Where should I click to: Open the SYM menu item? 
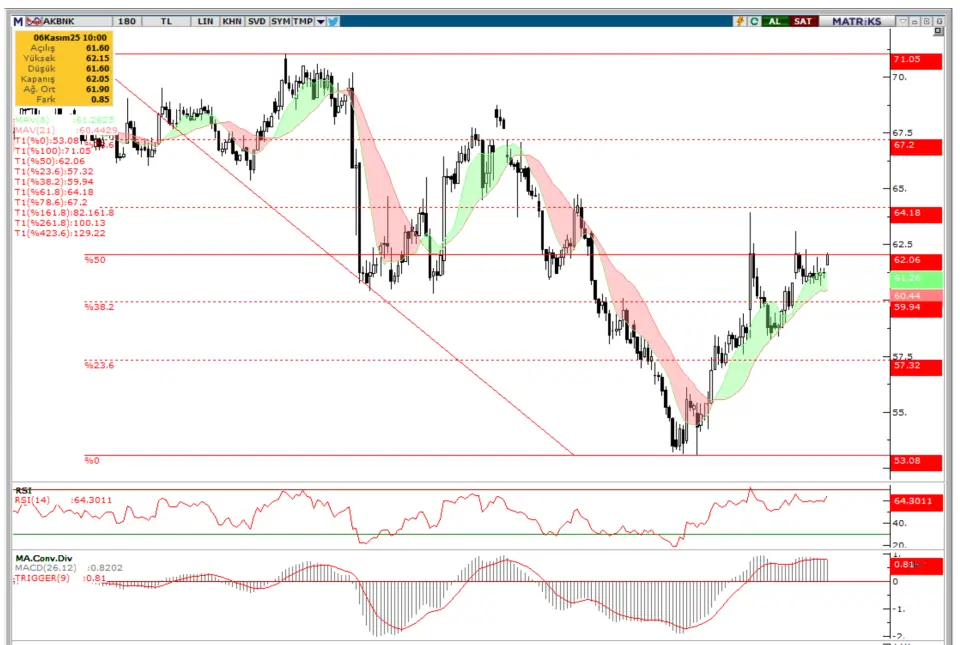(281, 21)
